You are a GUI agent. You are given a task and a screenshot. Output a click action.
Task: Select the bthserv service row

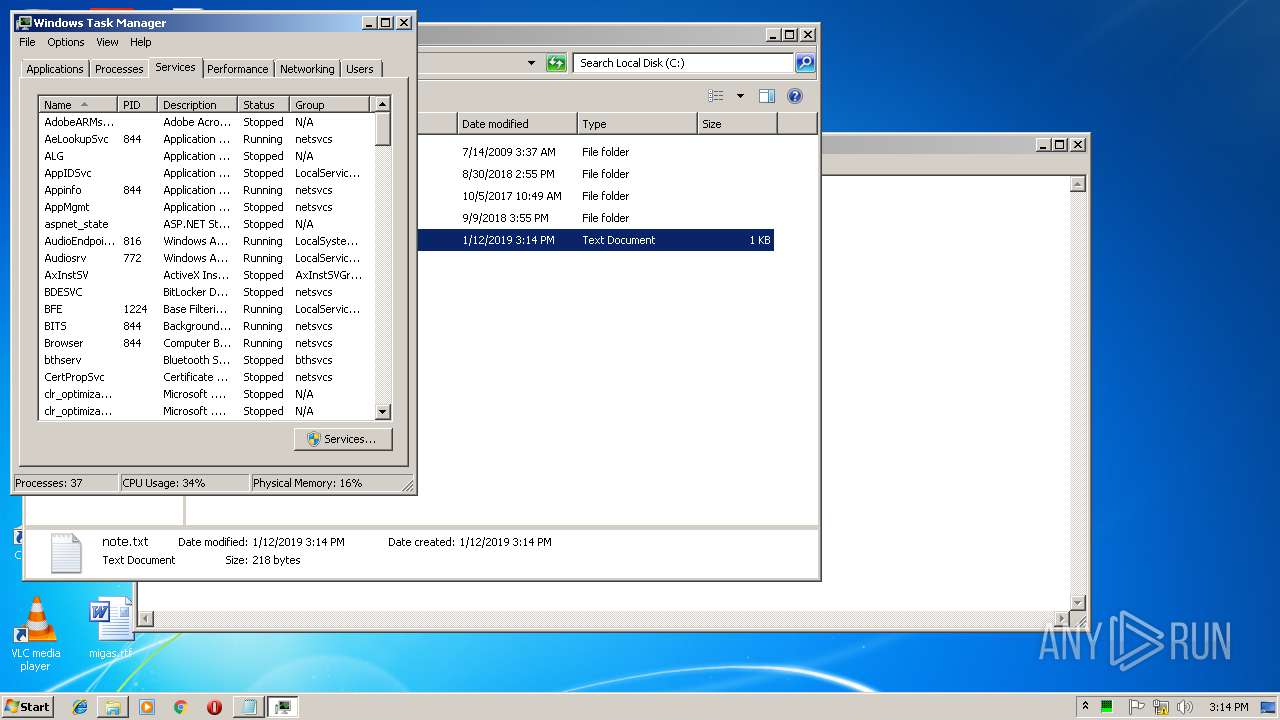pyautogui.click(x=206, y=360)
